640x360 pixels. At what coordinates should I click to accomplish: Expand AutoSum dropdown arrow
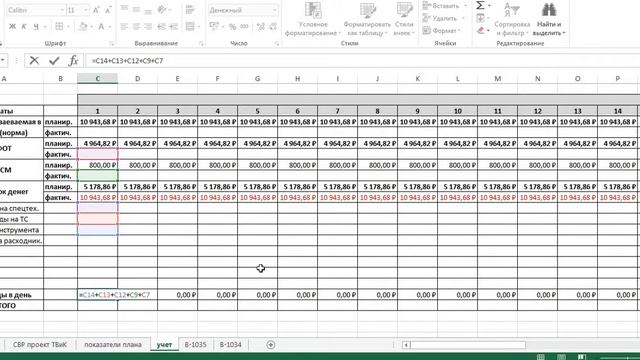point(489,6)
